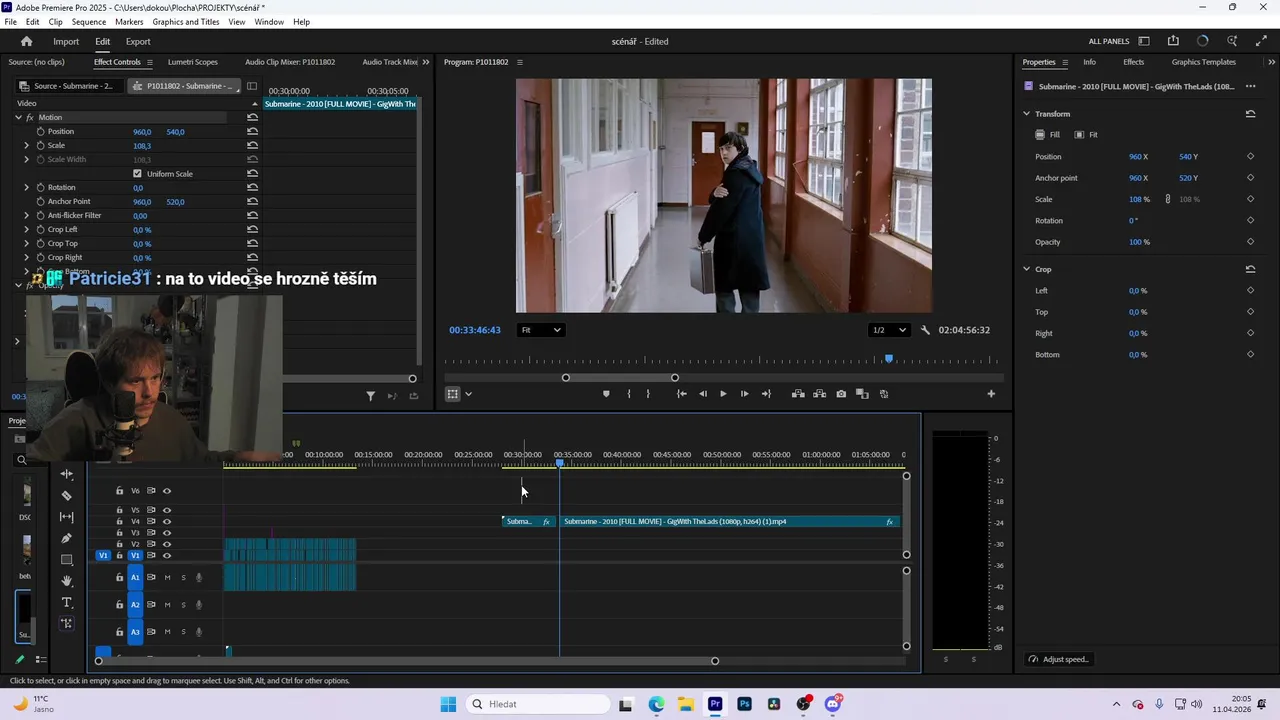Click the Fill frame button

pos(1047,135)
